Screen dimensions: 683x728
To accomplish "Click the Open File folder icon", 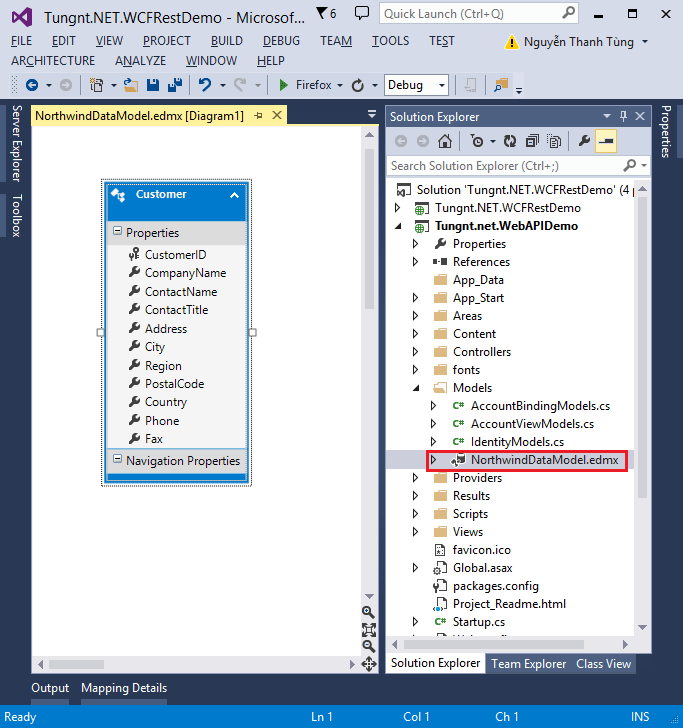I will click(x=131, y=85).
